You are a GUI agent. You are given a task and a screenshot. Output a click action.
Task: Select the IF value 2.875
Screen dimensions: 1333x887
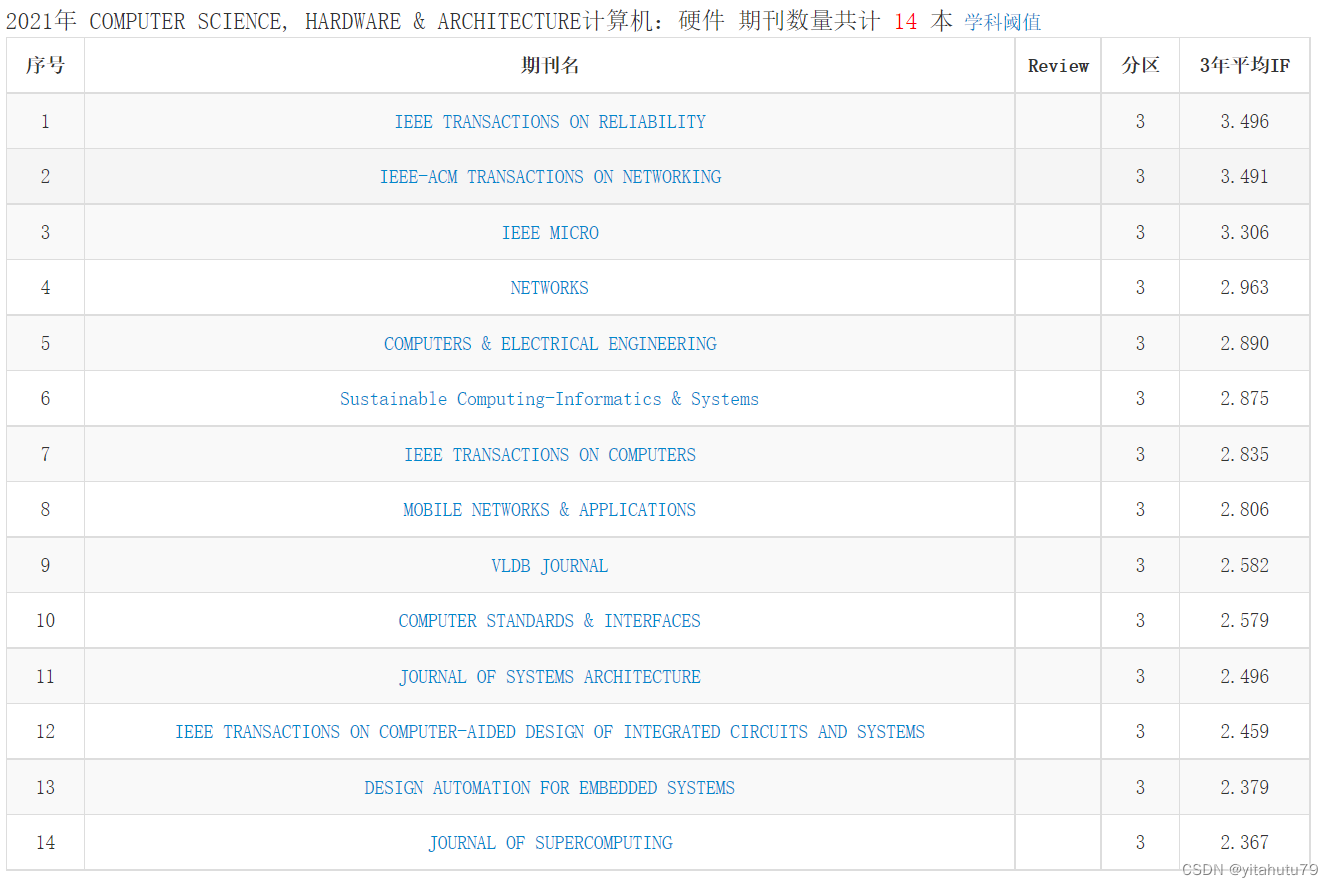click(1245, 399)
